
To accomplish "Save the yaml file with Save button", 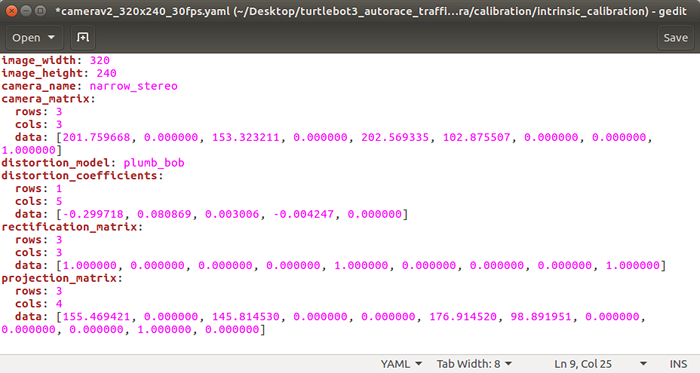I will pos(675,37).
